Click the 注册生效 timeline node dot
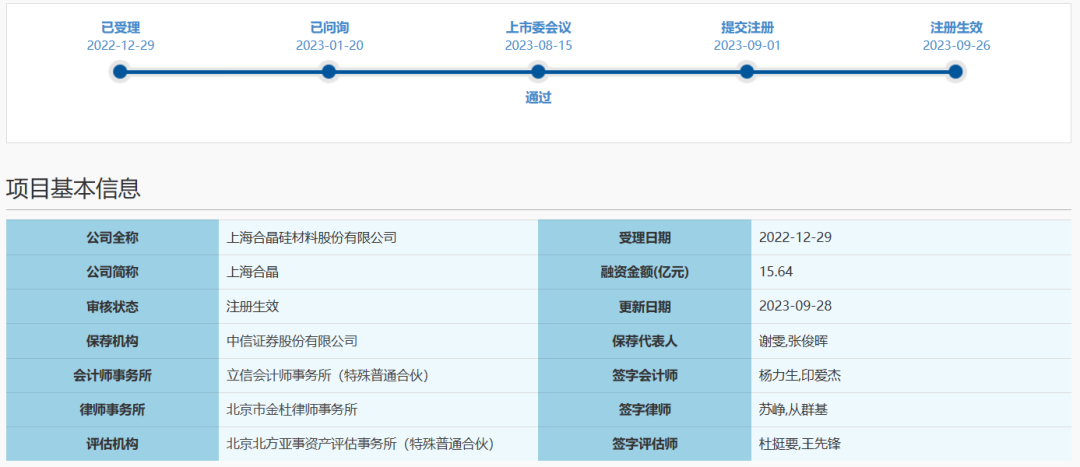1080x467 pixels. coord(955,72)
